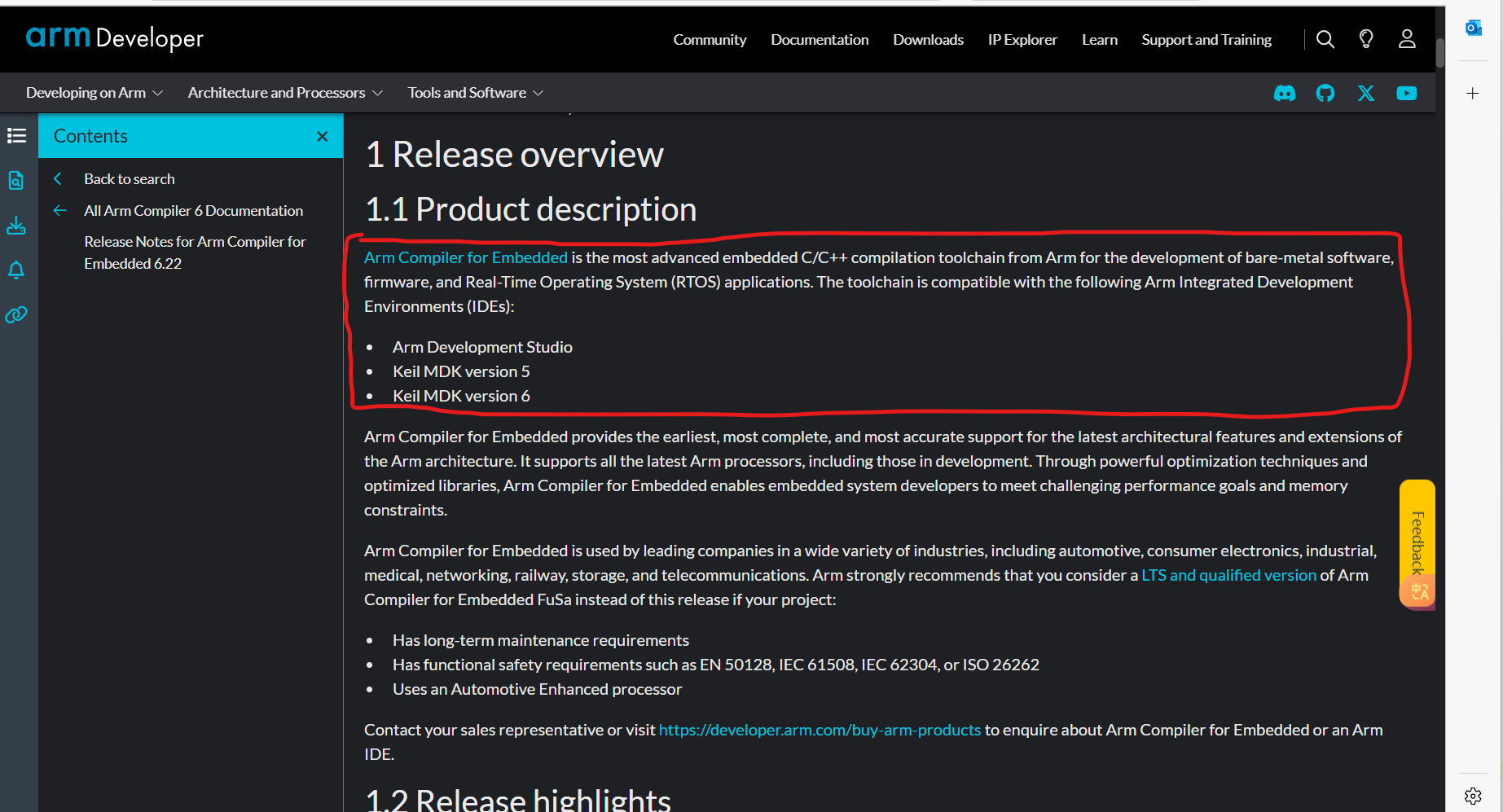Expand the Developing on Arm dropdown

click(x=94, y=93)
